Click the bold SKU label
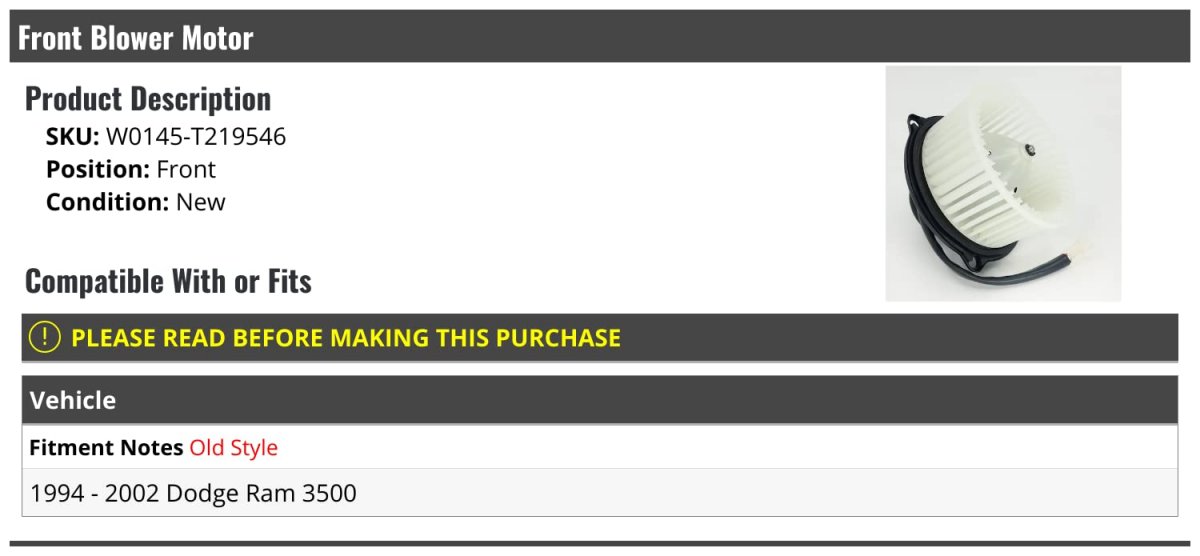 72,137
